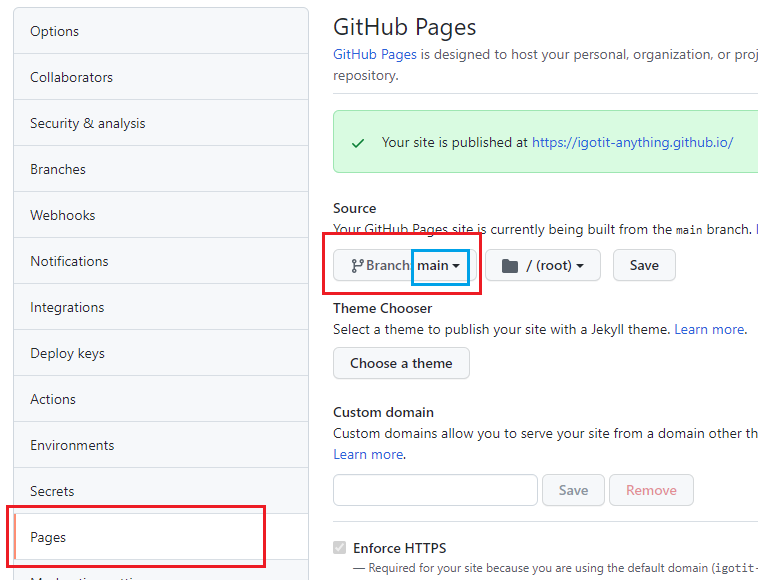
Task: Open Security & analysis settings
Action: click(161, 123)
